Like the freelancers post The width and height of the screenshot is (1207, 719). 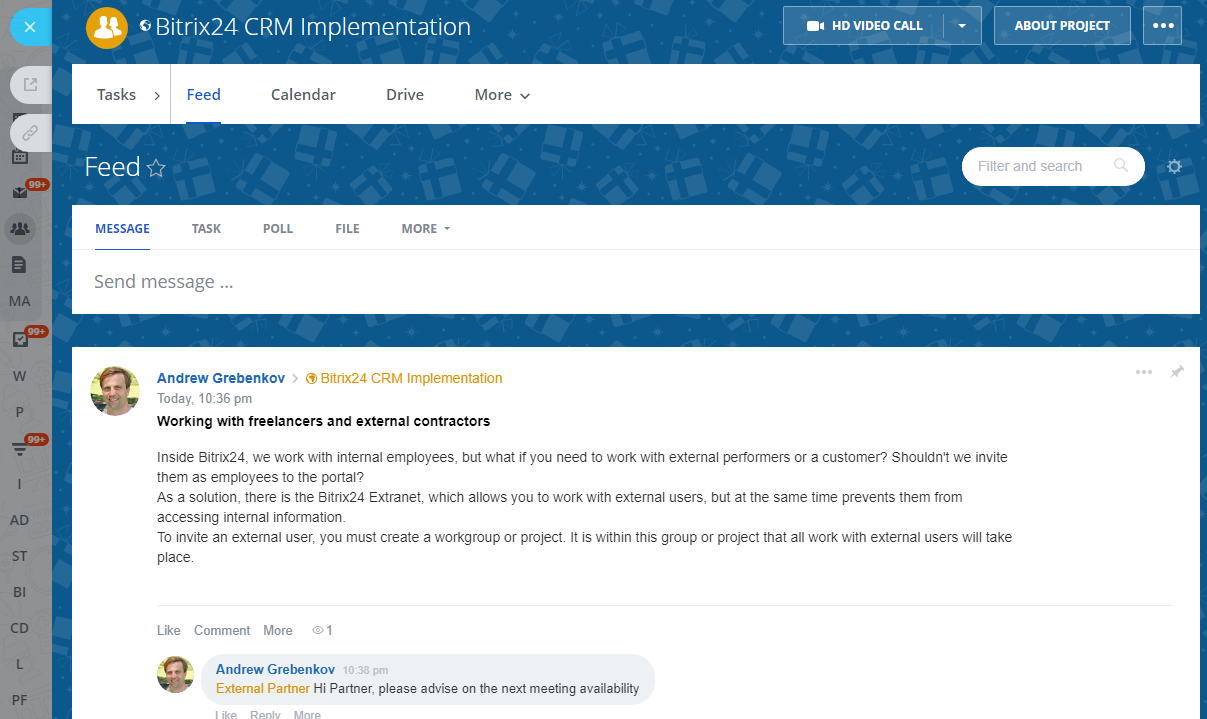tap(168, 630)
